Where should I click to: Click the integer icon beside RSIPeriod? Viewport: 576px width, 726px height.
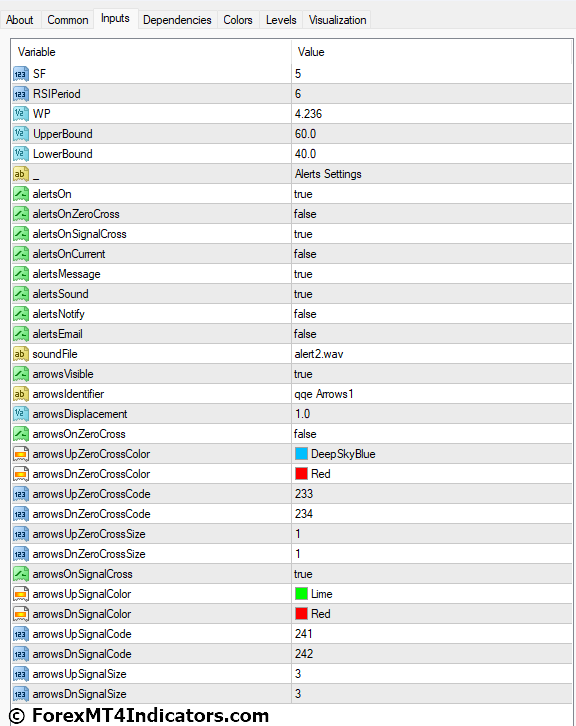(21, 94)
